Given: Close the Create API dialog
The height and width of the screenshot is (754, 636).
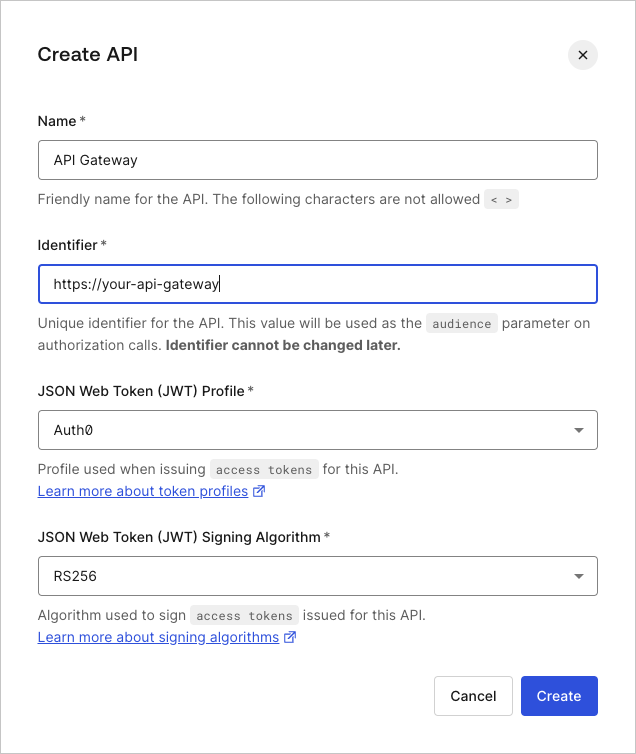Looking at the screenshot, I should [x=583, y=55].
